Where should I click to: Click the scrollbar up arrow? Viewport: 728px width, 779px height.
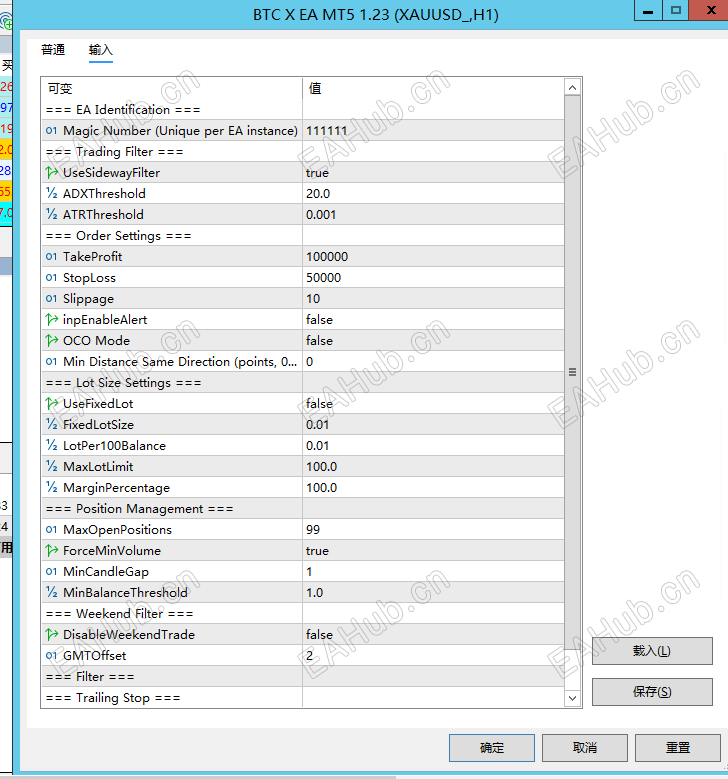(x=572, y=88)
